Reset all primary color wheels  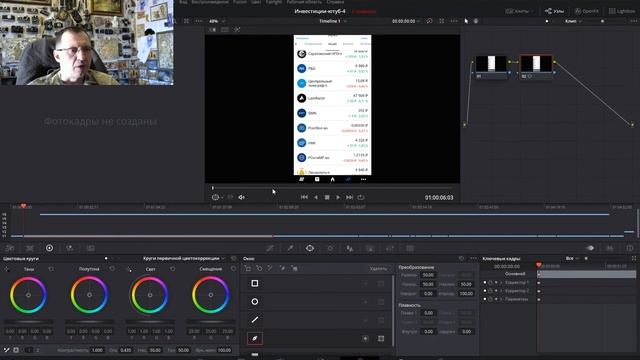[233, 258]
